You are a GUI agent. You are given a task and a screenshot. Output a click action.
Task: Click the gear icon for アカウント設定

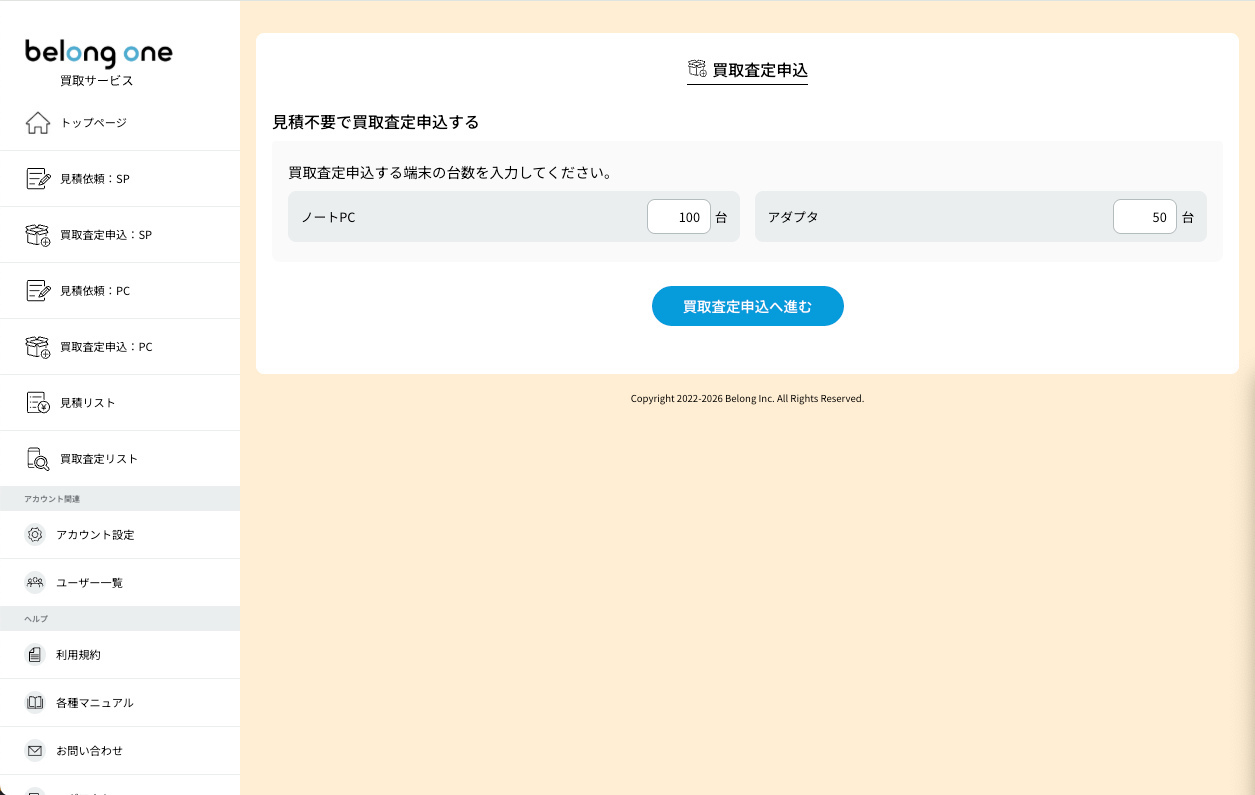35,535
